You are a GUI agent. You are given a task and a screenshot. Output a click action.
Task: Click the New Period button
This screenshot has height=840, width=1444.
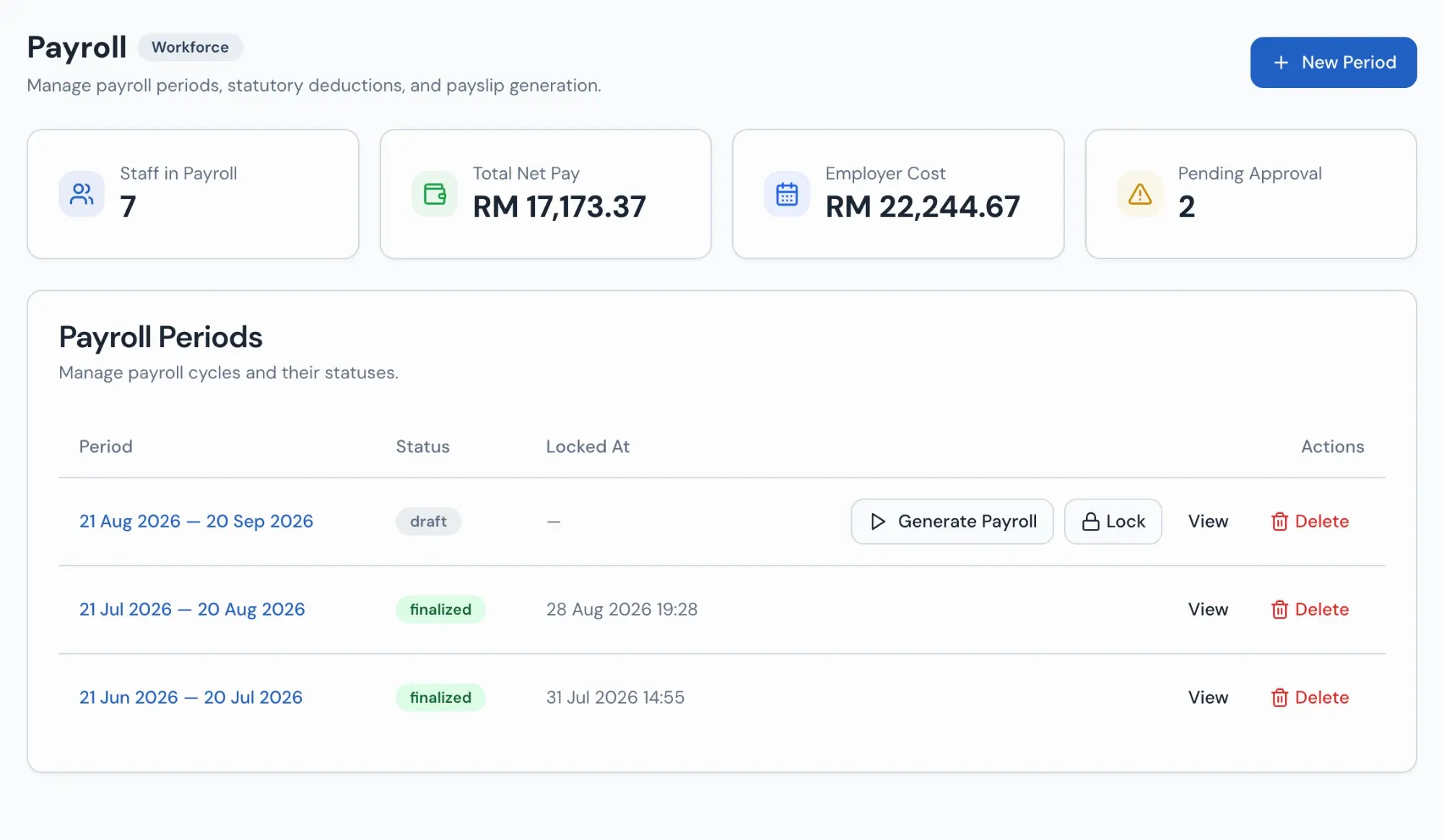[x=1333, y=63]
